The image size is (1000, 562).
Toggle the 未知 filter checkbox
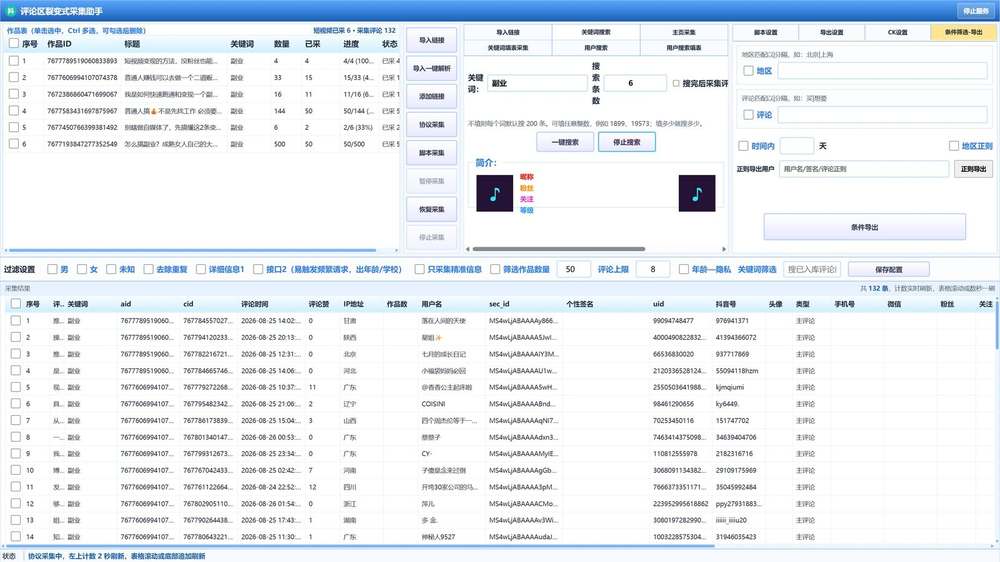(x=111, y=269)
